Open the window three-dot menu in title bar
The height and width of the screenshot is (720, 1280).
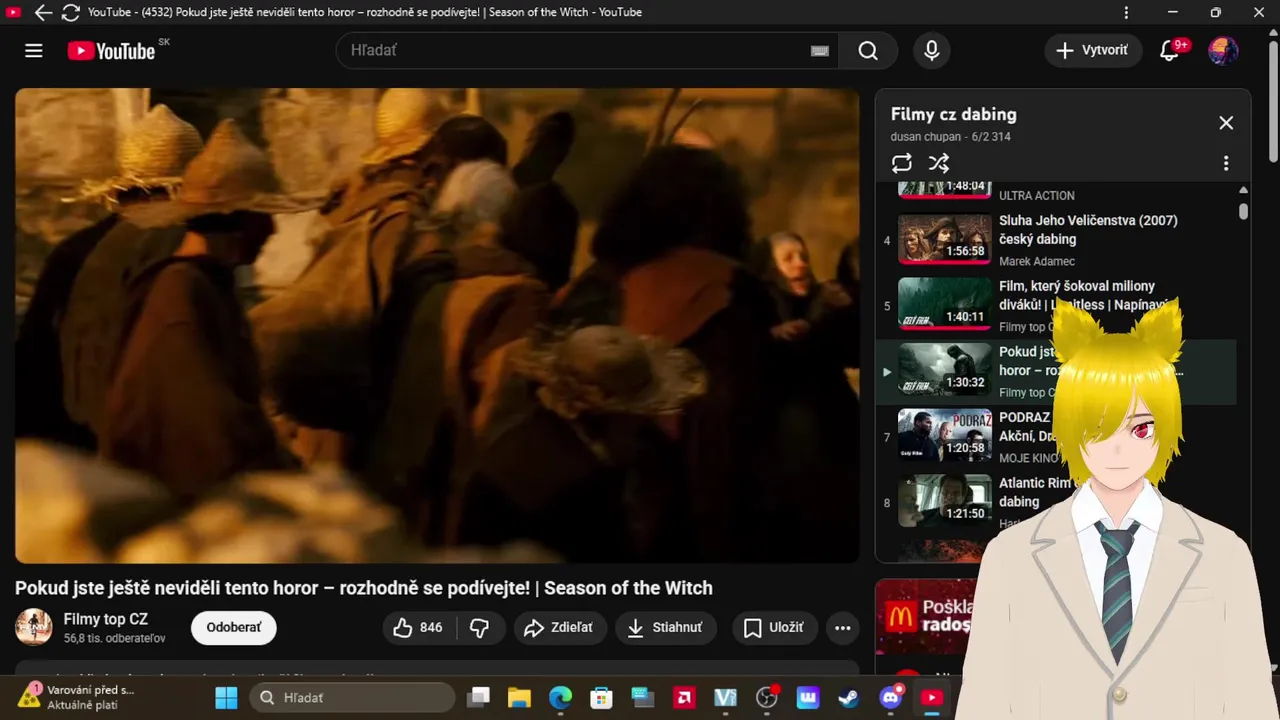(1127, 13)
